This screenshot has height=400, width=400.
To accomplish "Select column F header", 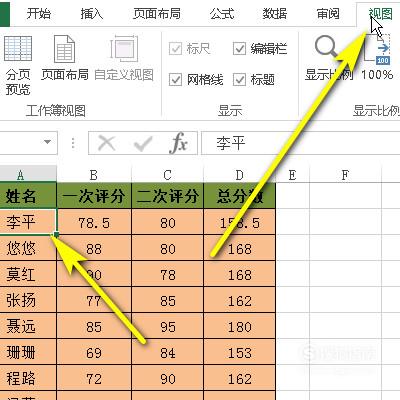I will 345,174.
